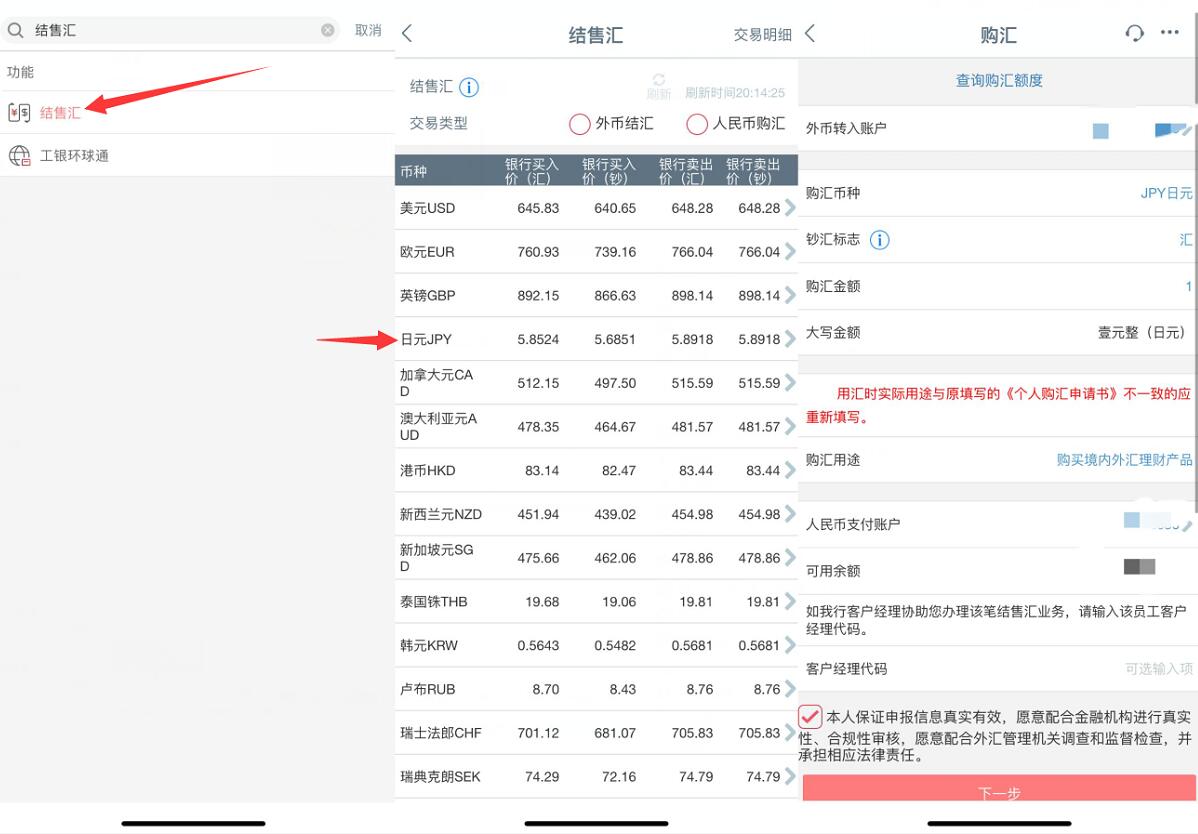1198x834 pixels.
Task: Expand the 英镑GBP row chevron
Action: pos(789,295)
